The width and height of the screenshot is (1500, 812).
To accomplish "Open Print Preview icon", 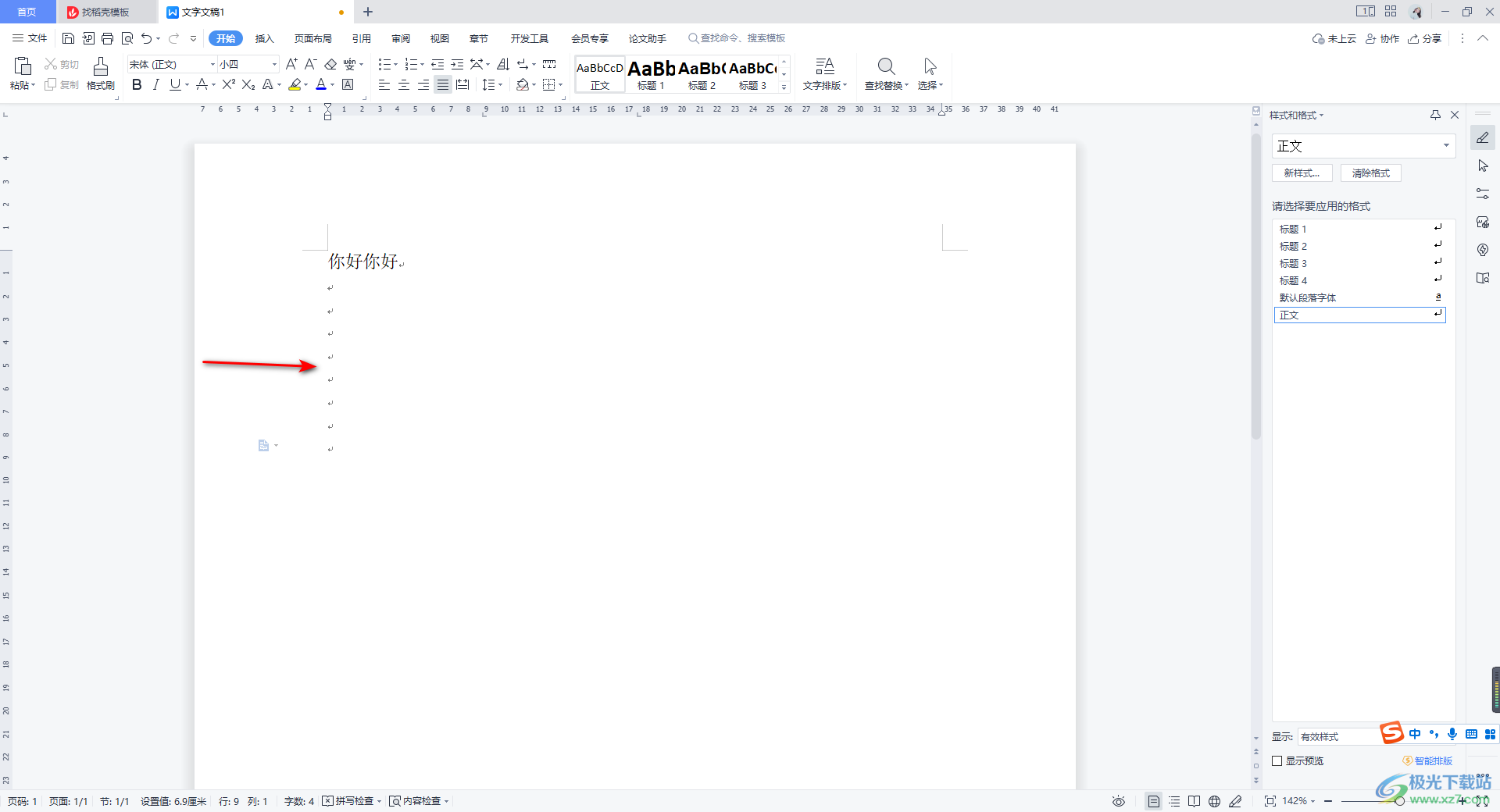I will (127, 38).
